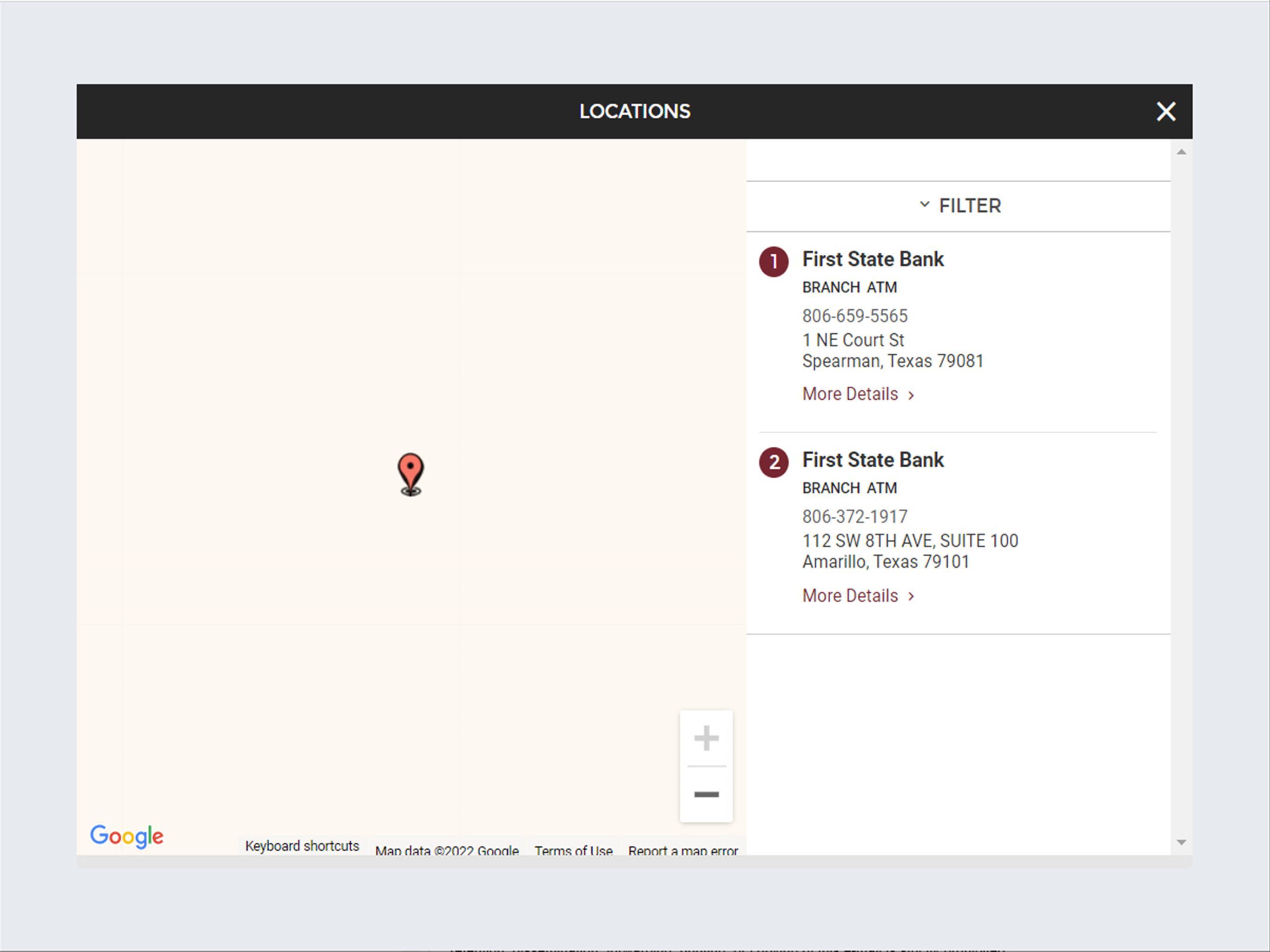Screen dimensions: 1270x952
Task: Click address 112 SW 8TH AVE, SUITE 100
Action: (x=910, y=541)
